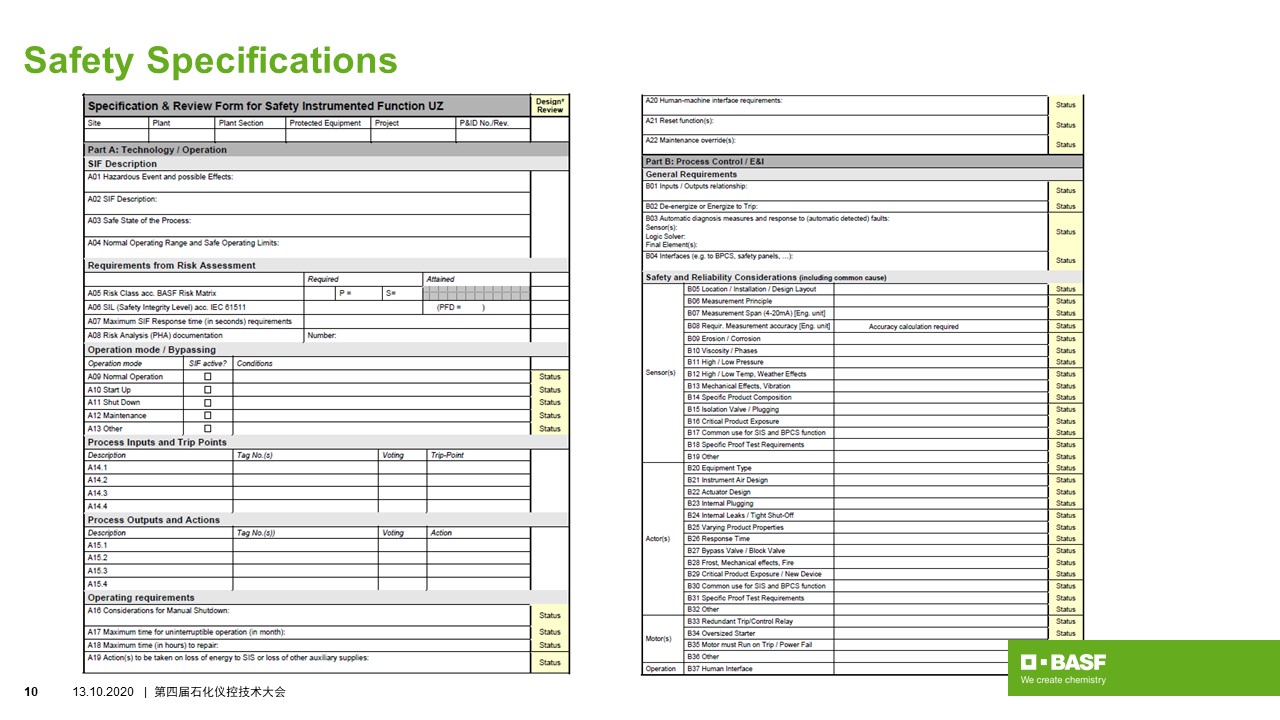Click 'B01 Inputs / Outputs relationship:'

point(696,186)
